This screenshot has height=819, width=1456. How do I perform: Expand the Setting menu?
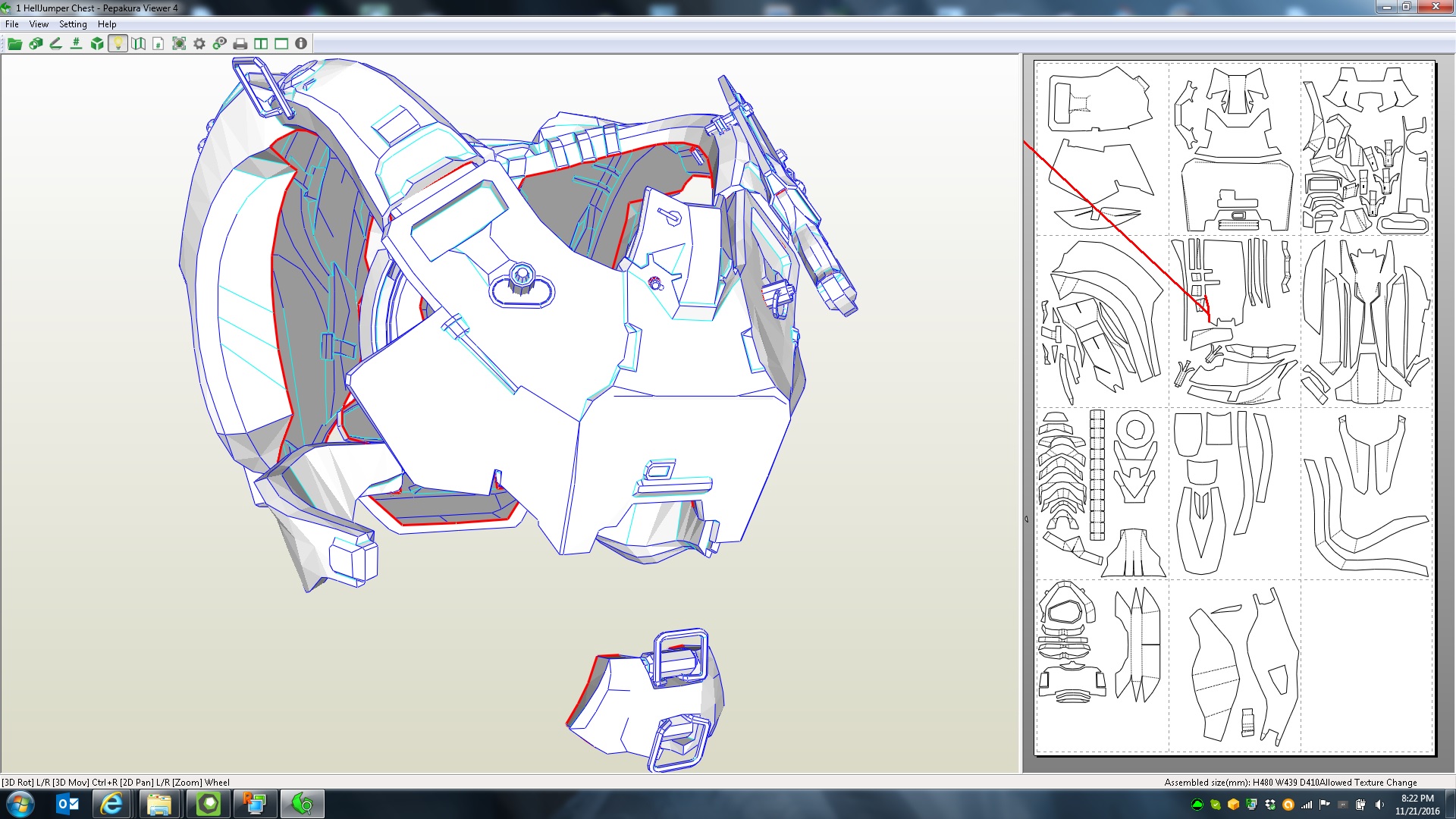(x=73, y=24)
